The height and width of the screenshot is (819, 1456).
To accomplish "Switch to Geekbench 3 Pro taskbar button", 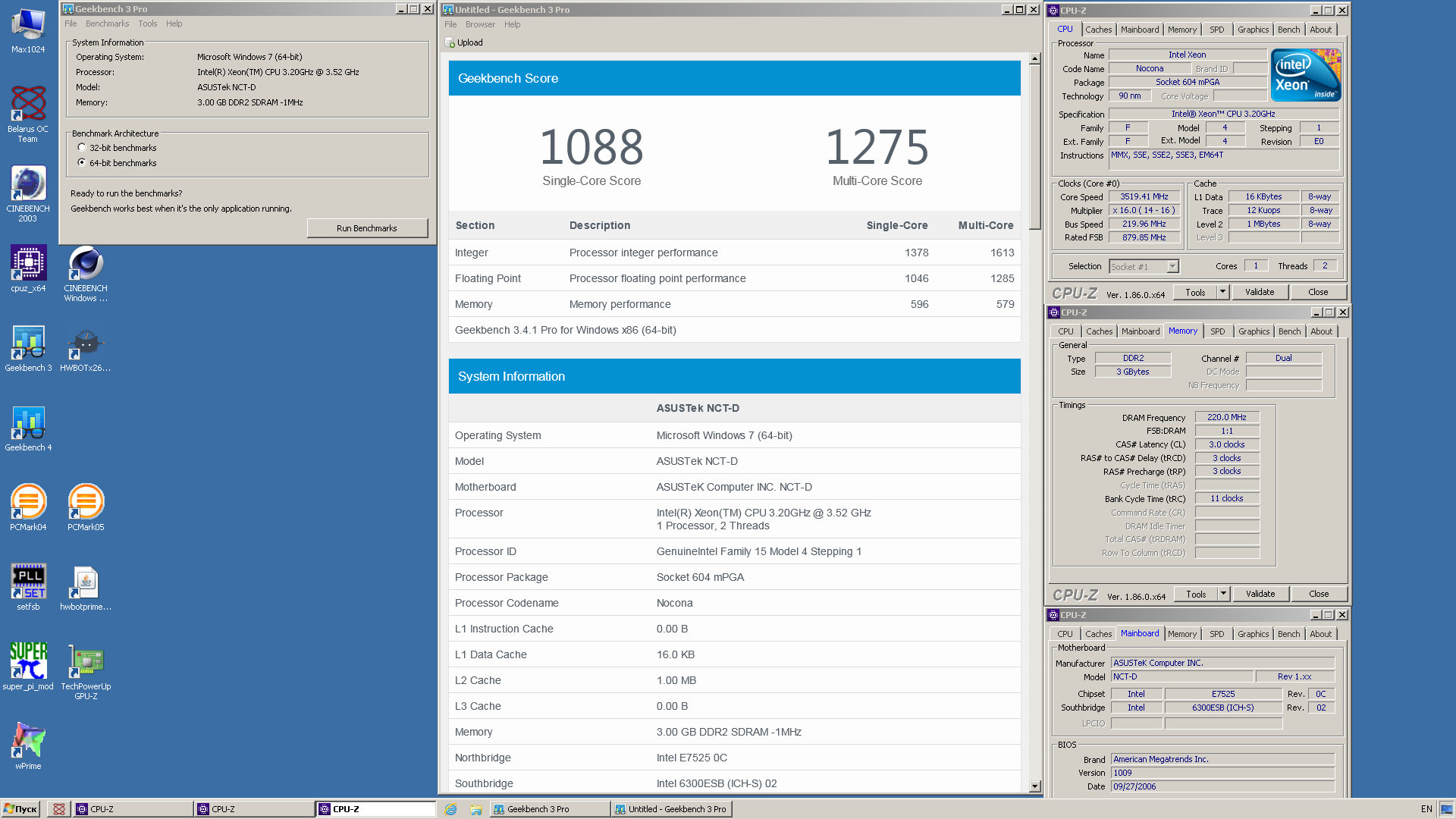I will pos(549,809).
